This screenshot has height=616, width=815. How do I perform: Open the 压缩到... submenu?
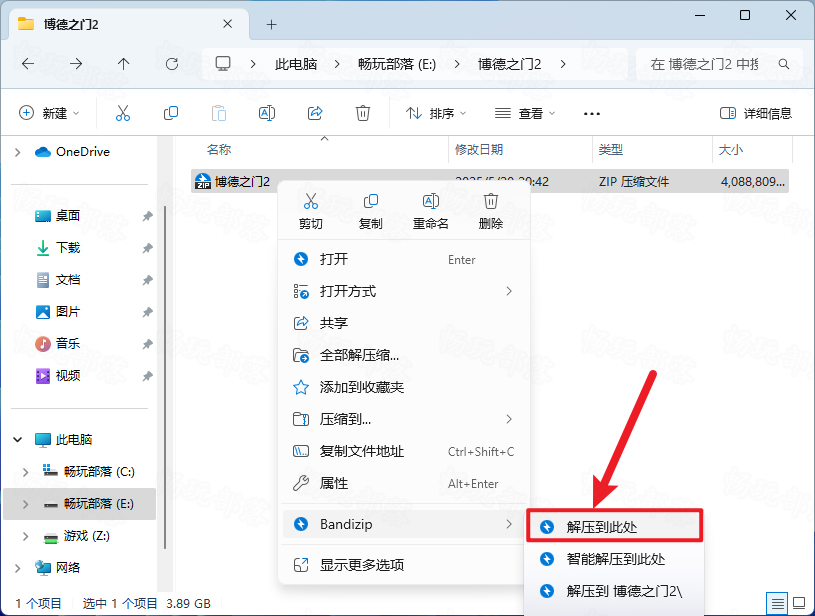404,419
